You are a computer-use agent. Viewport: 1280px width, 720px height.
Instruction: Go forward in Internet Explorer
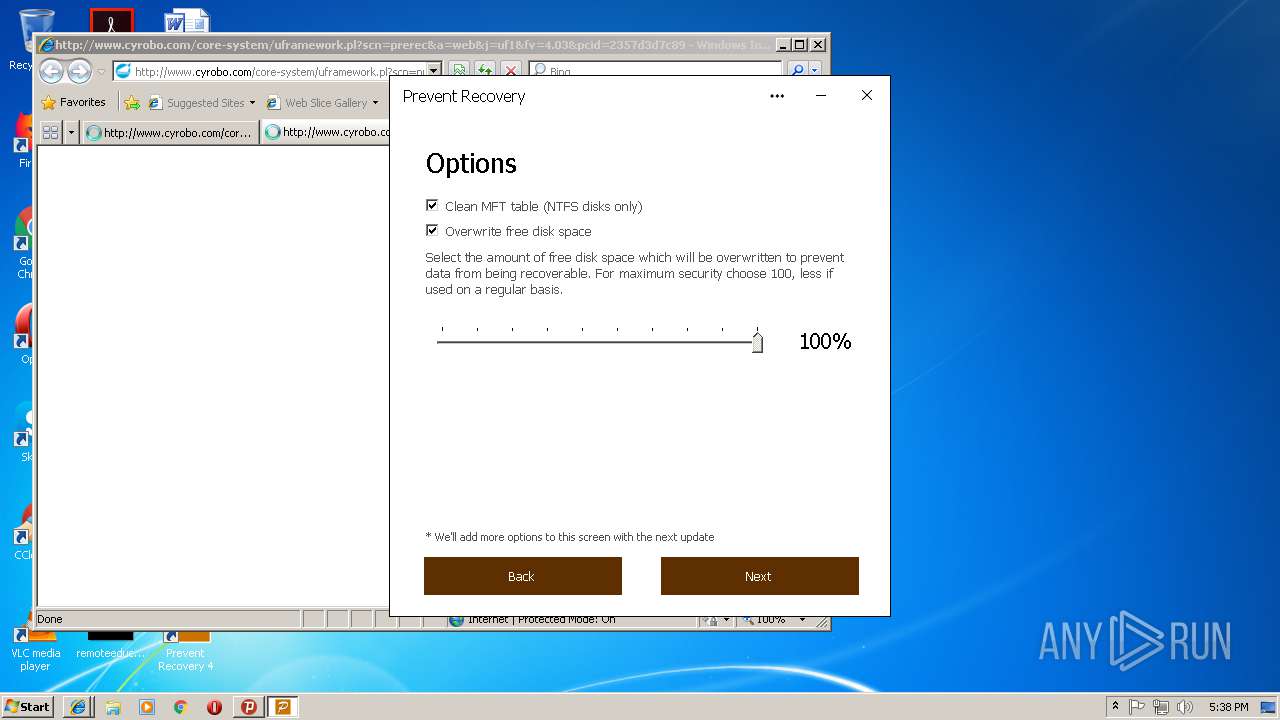click(79, 71)
